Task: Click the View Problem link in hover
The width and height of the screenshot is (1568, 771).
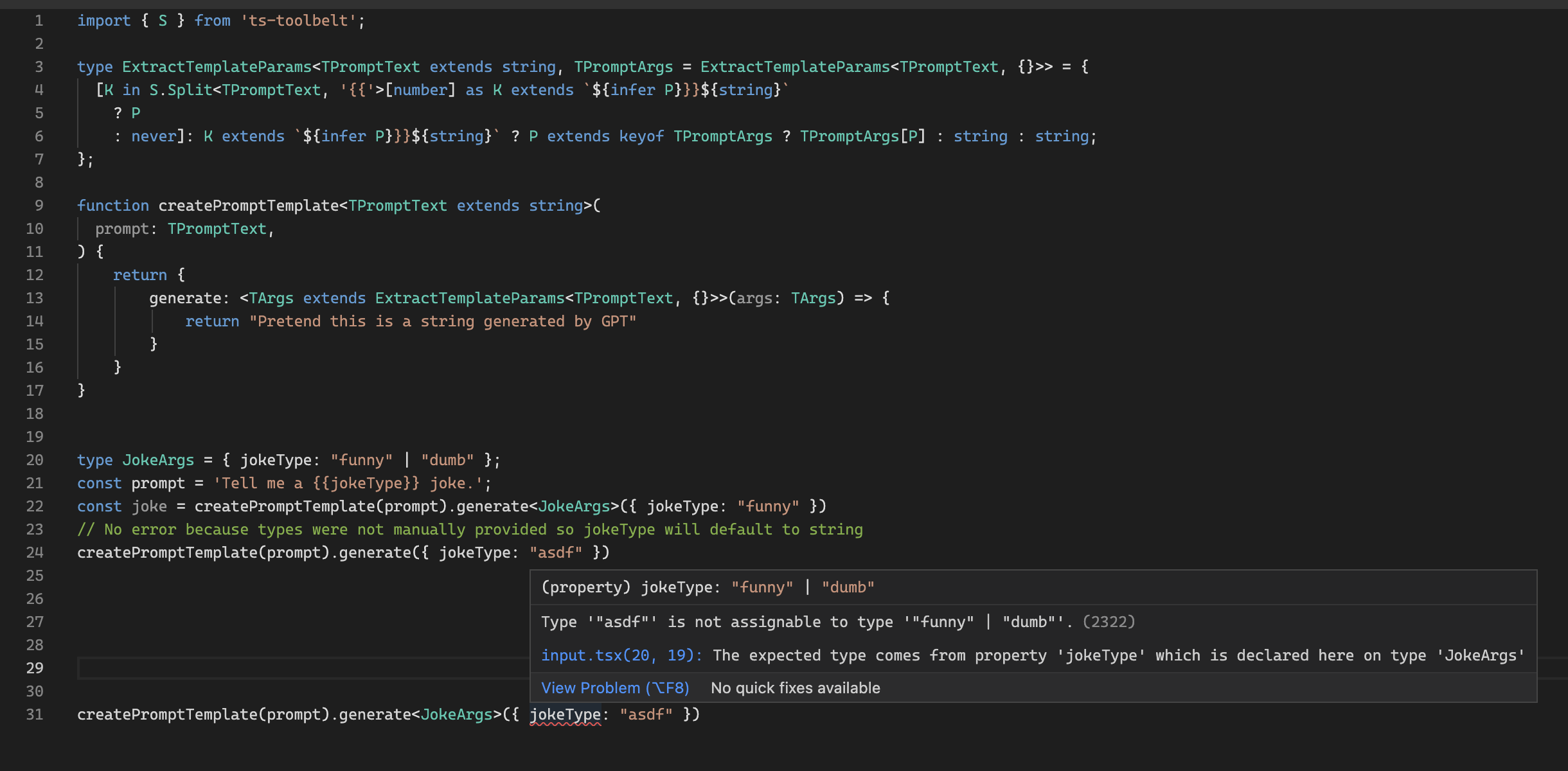Action: [615, 687]
